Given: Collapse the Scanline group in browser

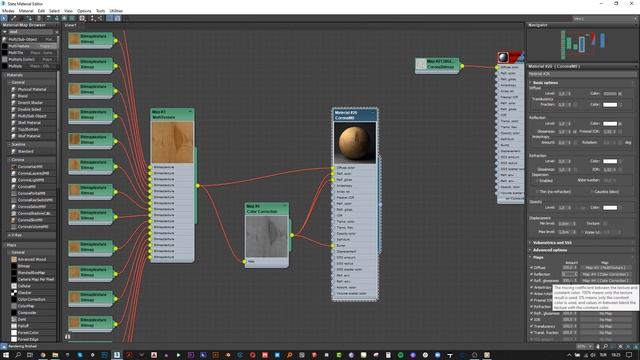Looking at the screenshot, I should tap(18, 144).
